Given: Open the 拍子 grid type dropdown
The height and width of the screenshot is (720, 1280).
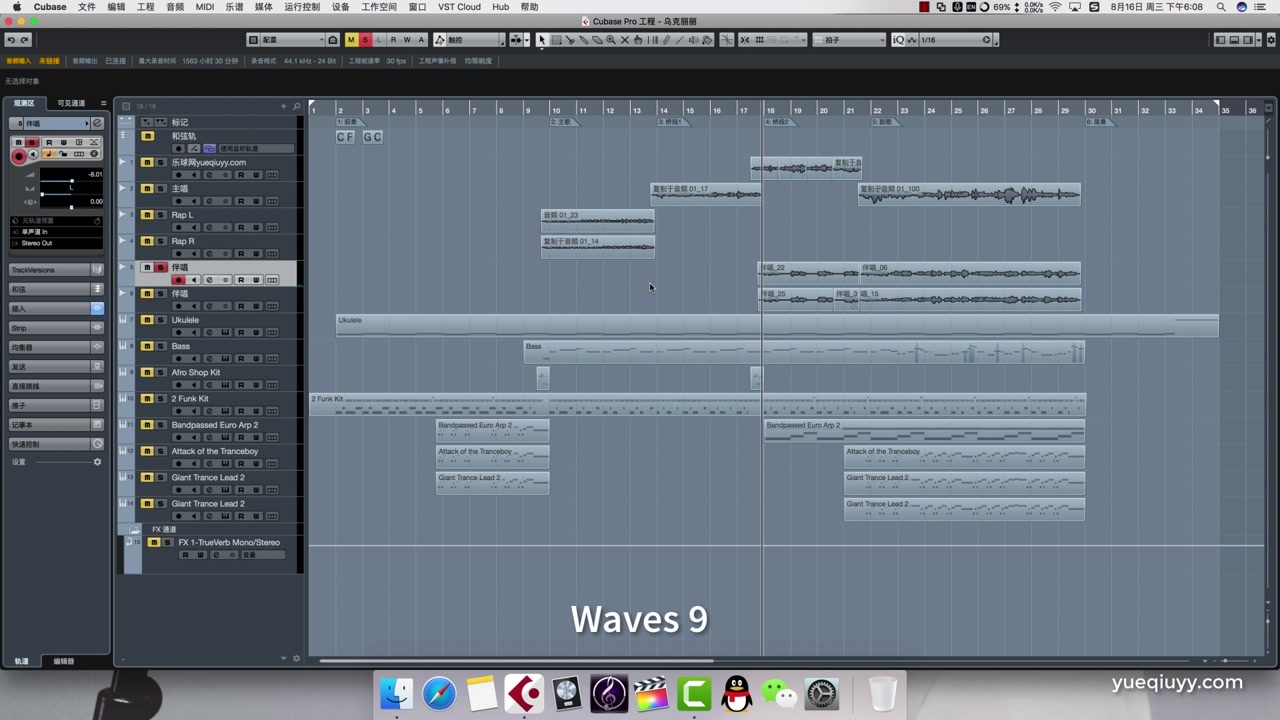Looking at the screenshot, I should 848,40.
